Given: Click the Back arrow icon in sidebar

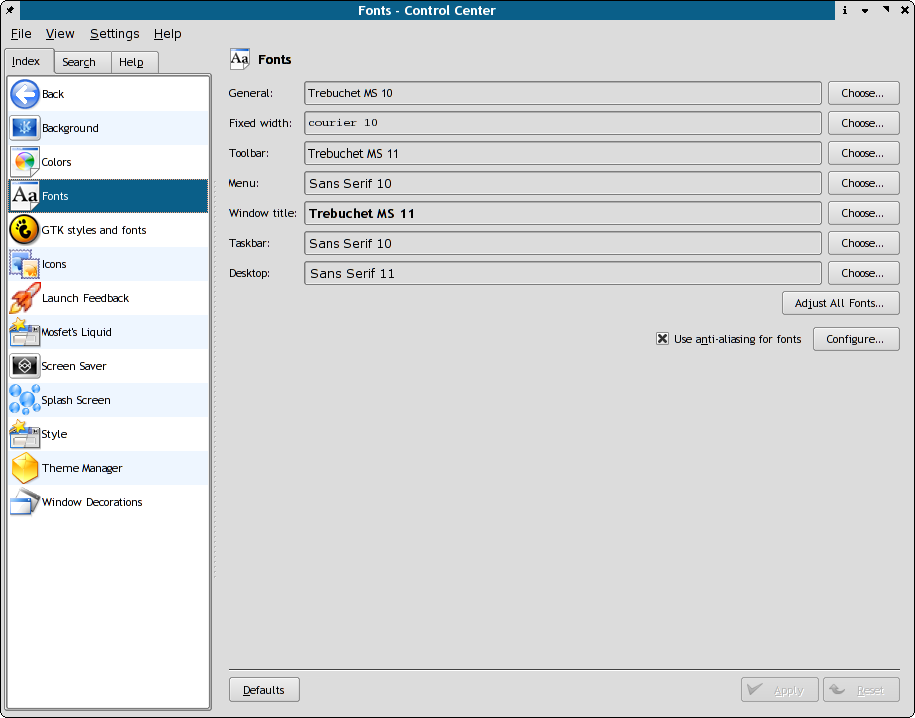Looking at the screenshot, I should pyautogui.click(x=24, y=94).
